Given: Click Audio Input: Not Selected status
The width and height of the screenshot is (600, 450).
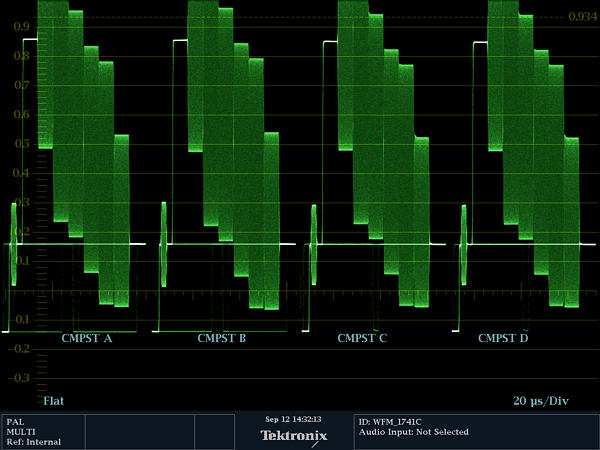Looking at the screenshot, I should click(x=412, y=432).
